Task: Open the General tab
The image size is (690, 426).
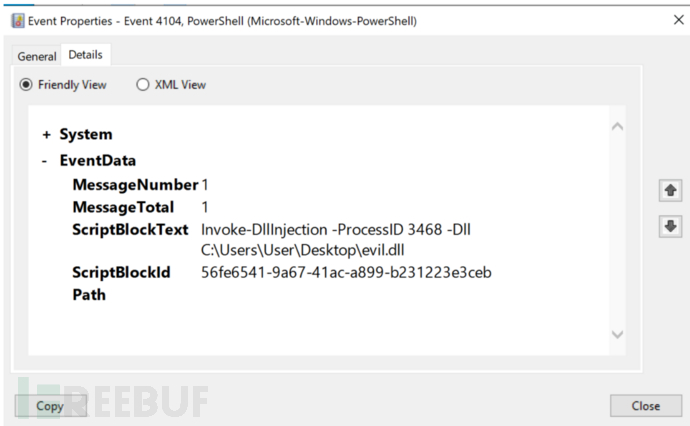Action: pos(37,56)
